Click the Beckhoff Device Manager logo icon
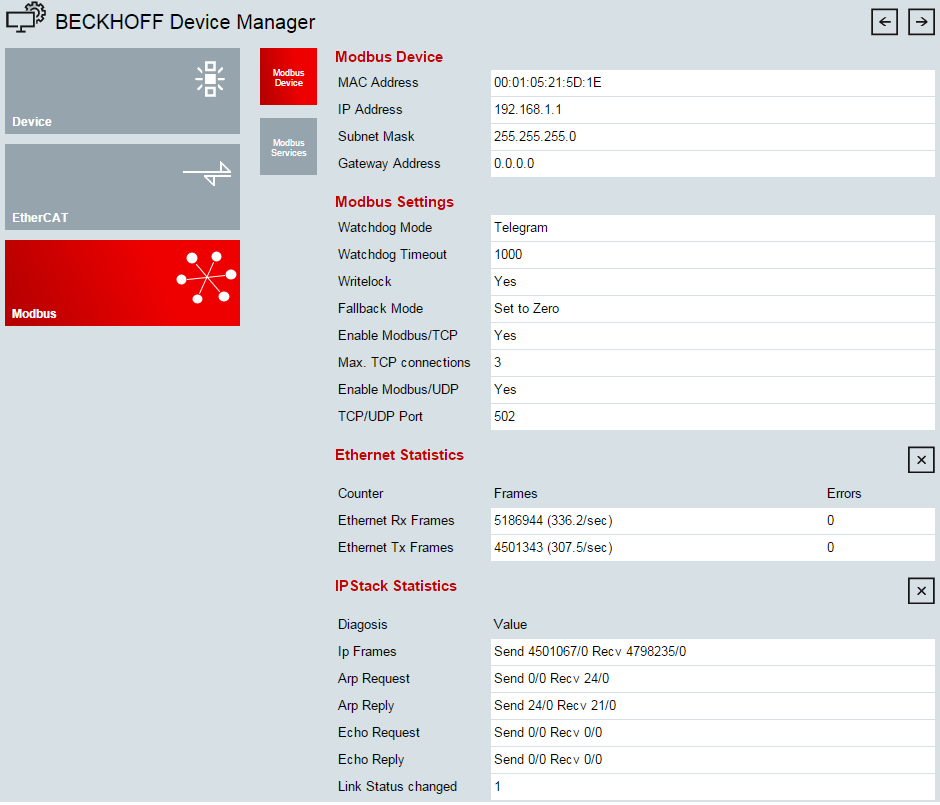The height and width of the screenshot is (805, 940). (26, 18)
